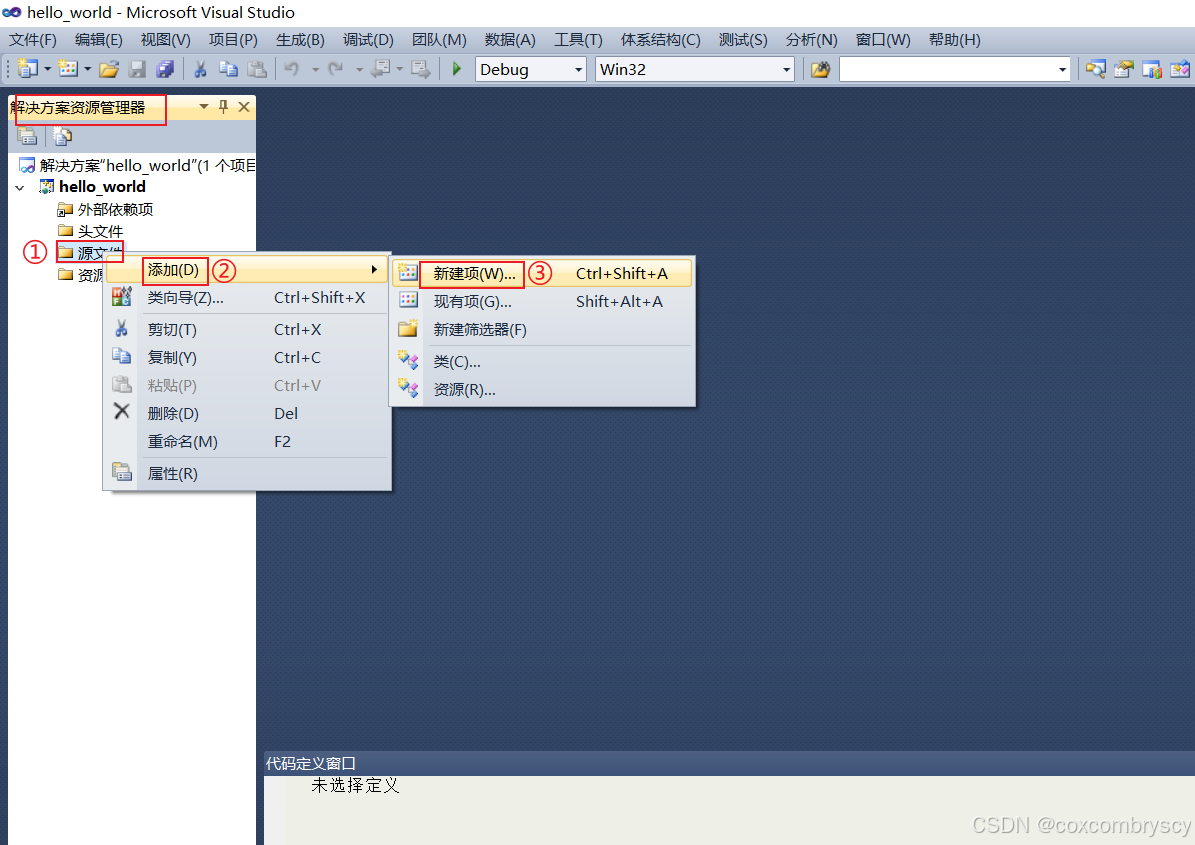Select 属性(R) in the context menu
This screenshot has width=1195, height=845.
(247, 474)
